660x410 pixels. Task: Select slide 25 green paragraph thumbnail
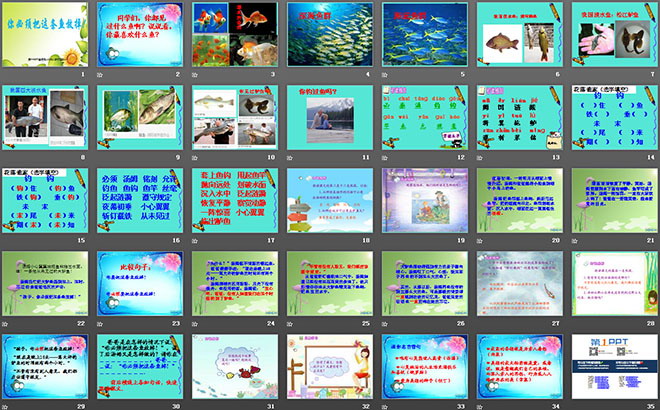(330, 284)
